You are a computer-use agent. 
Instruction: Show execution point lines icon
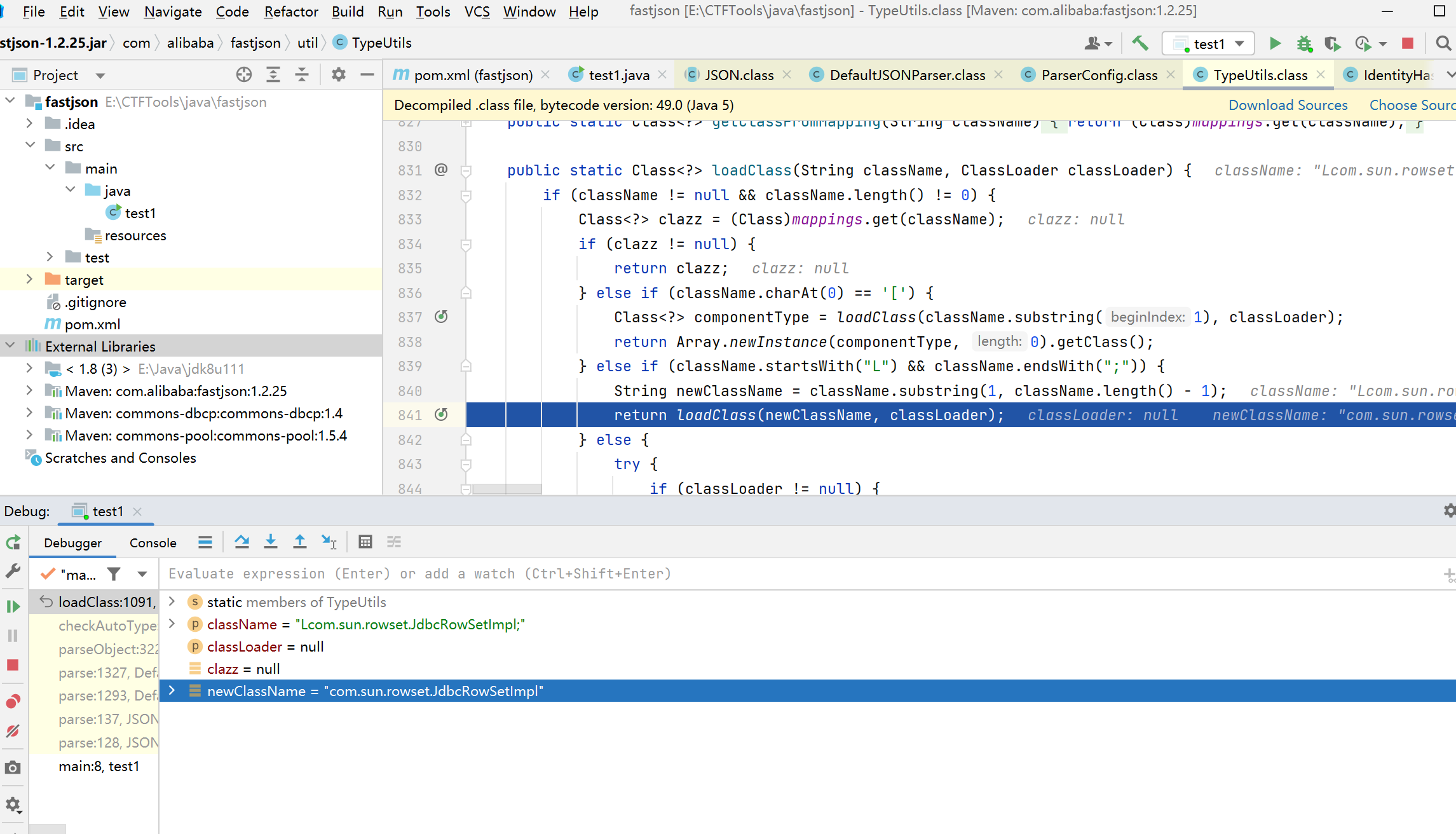coord(205,542)
